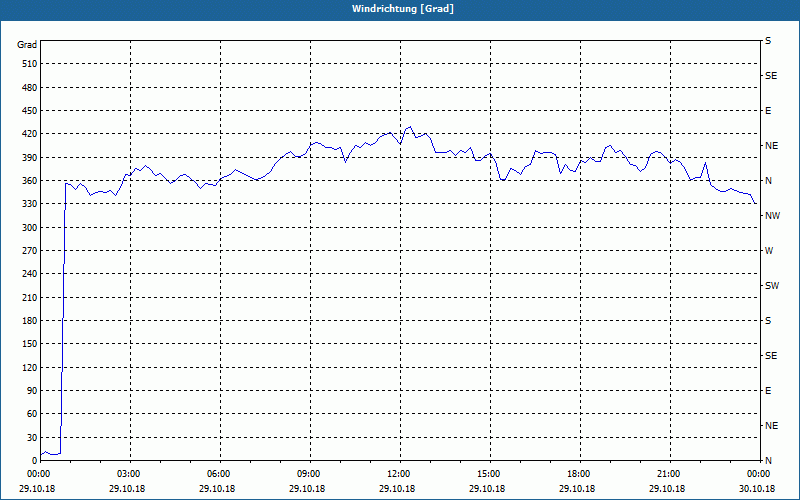Screen dimensions: 800x500
Task: Click the 330 degree axis label
Action: point(29,204)
